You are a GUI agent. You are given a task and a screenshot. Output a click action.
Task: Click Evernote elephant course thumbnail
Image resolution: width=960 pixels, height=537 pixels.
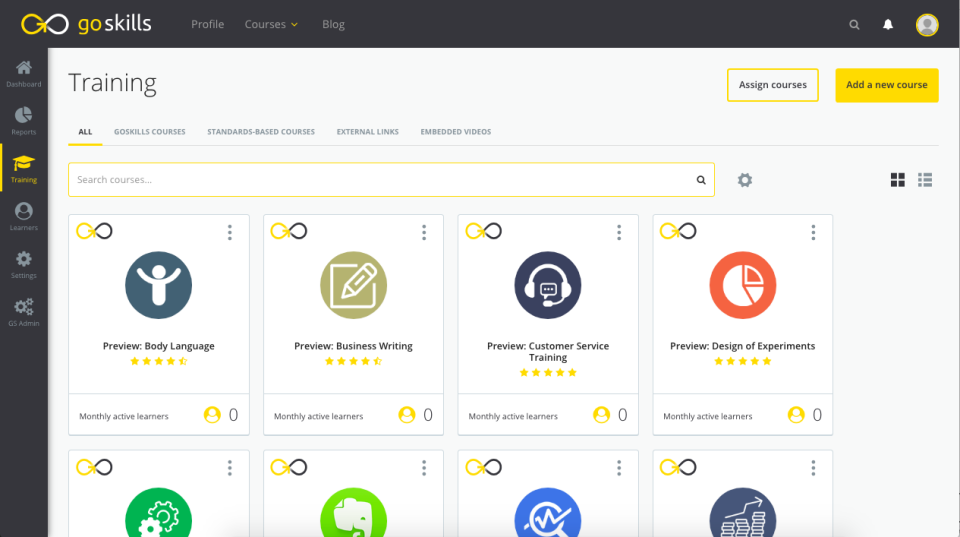(353, 514)
